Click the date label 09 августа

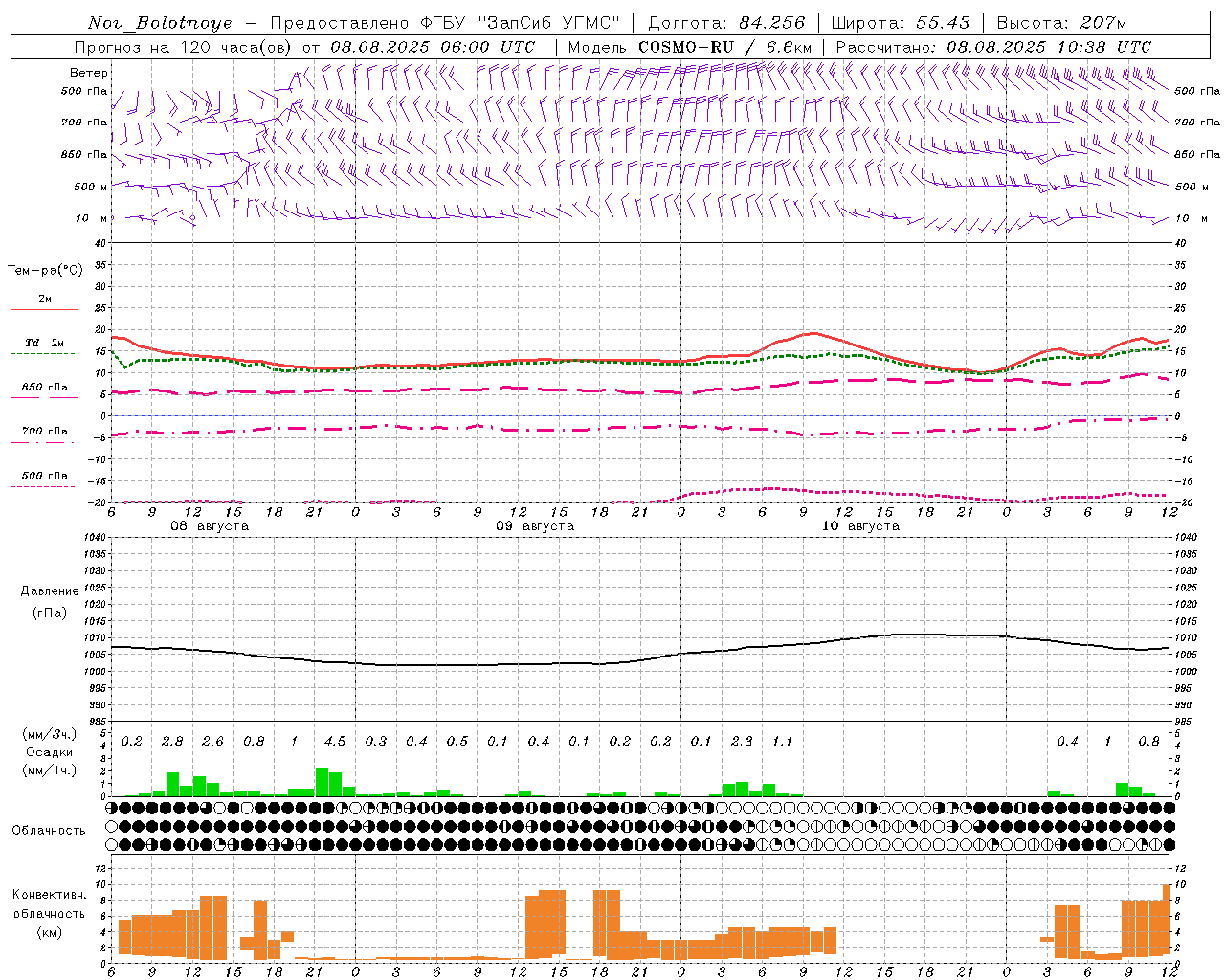pyautogui.click(x=535, y=526)
